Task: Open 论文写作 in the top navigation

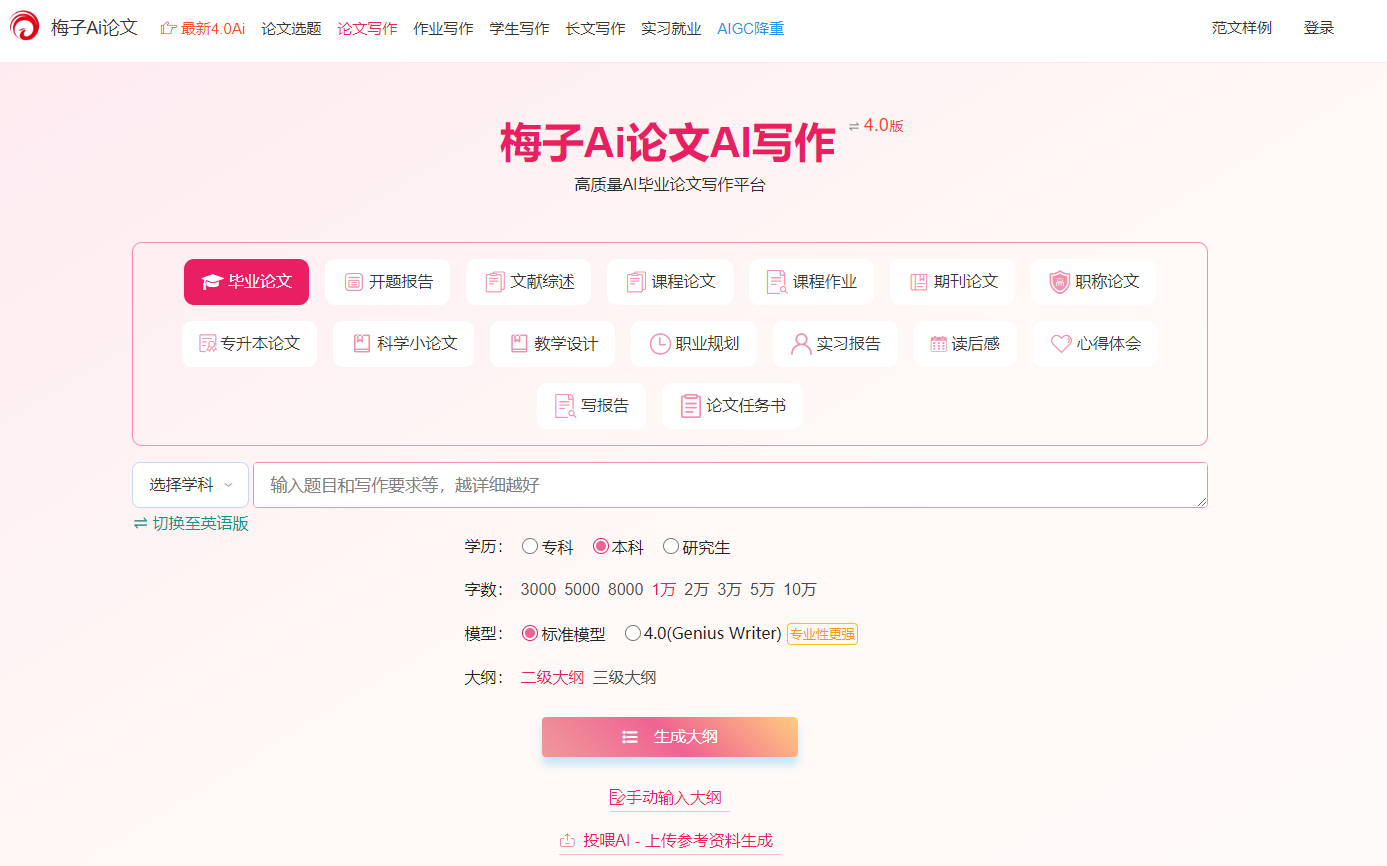Action: [367, 28]
